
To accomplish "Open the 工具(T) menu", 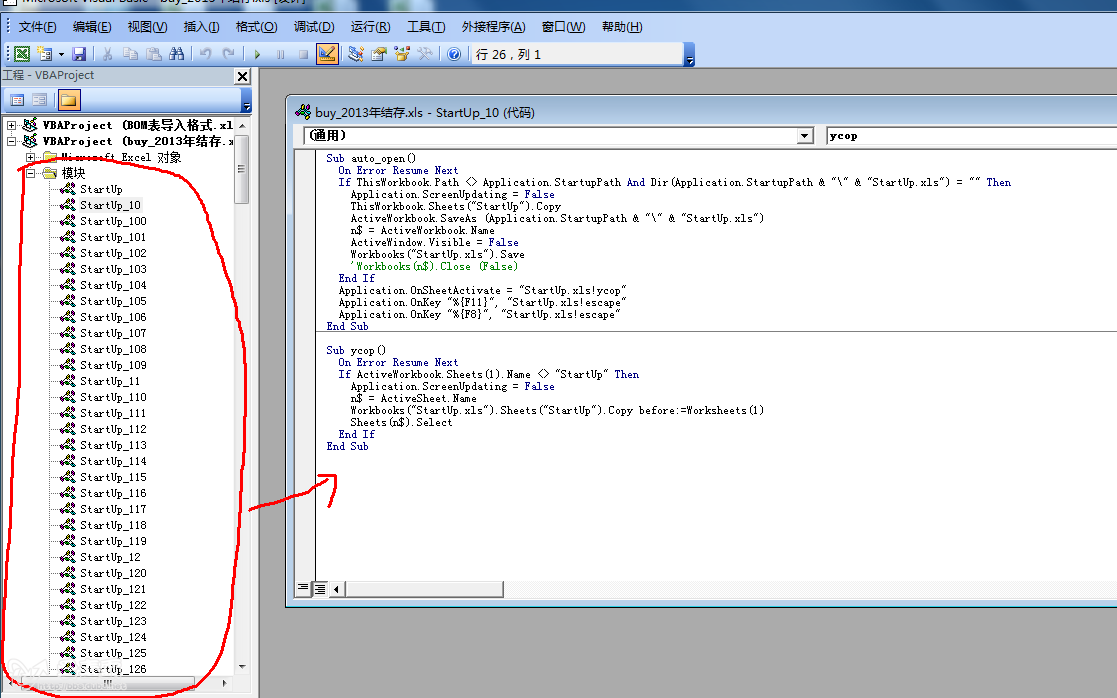I will (426, 27).
